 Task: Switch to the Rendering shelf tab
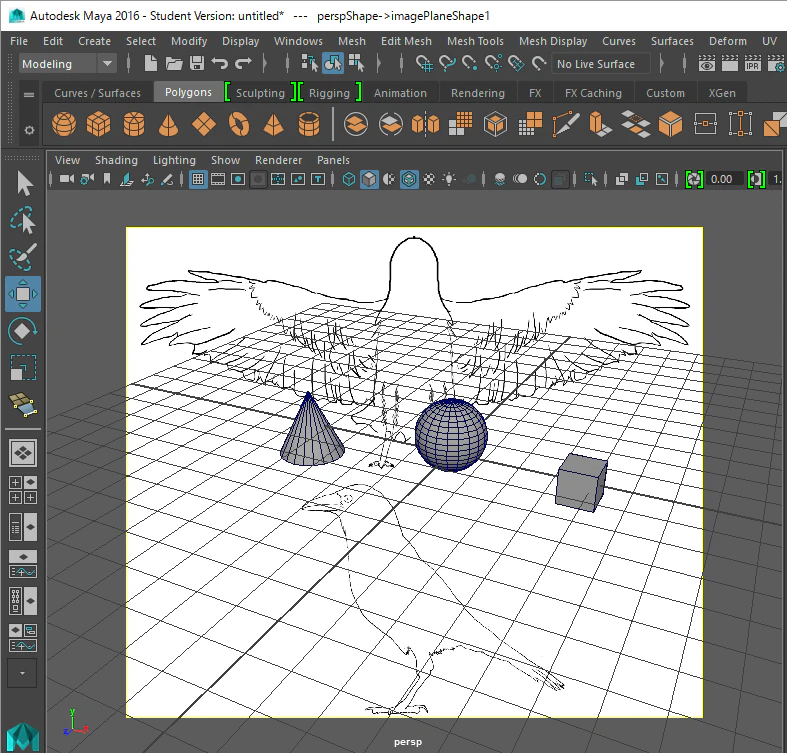478,93
